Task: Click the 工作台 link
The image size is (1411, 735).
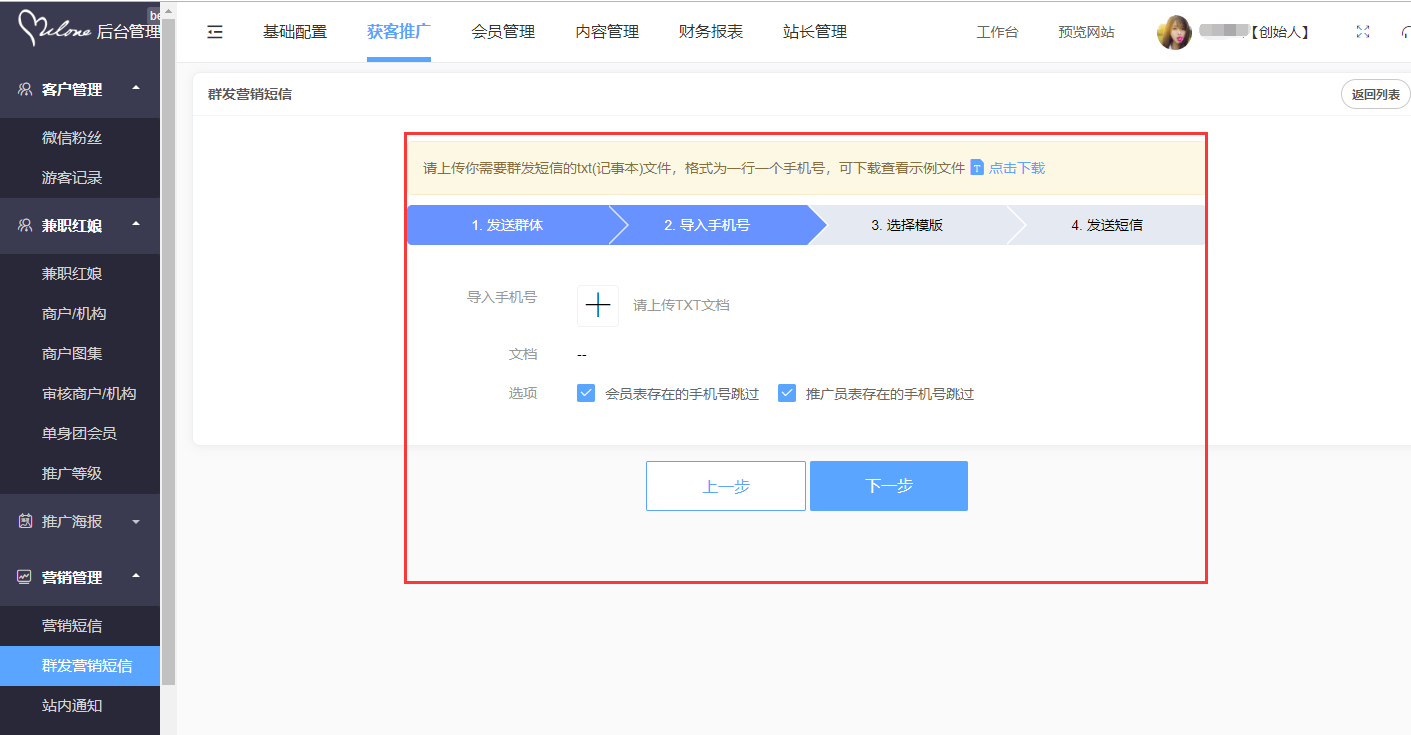Action: [997, 32]
